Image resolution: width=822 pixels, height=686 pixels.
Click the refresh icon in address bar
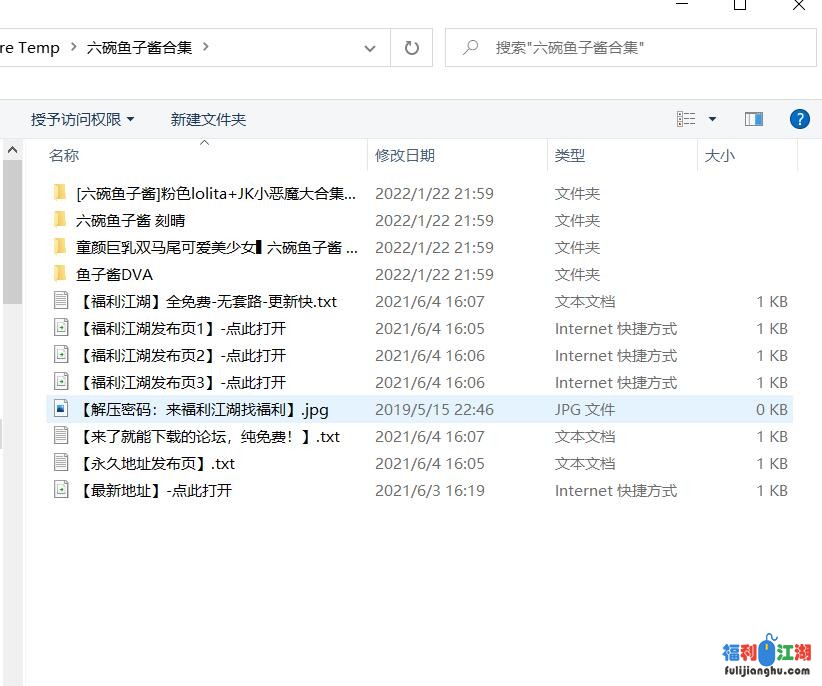pyautogui.click(x=411, y=47)
